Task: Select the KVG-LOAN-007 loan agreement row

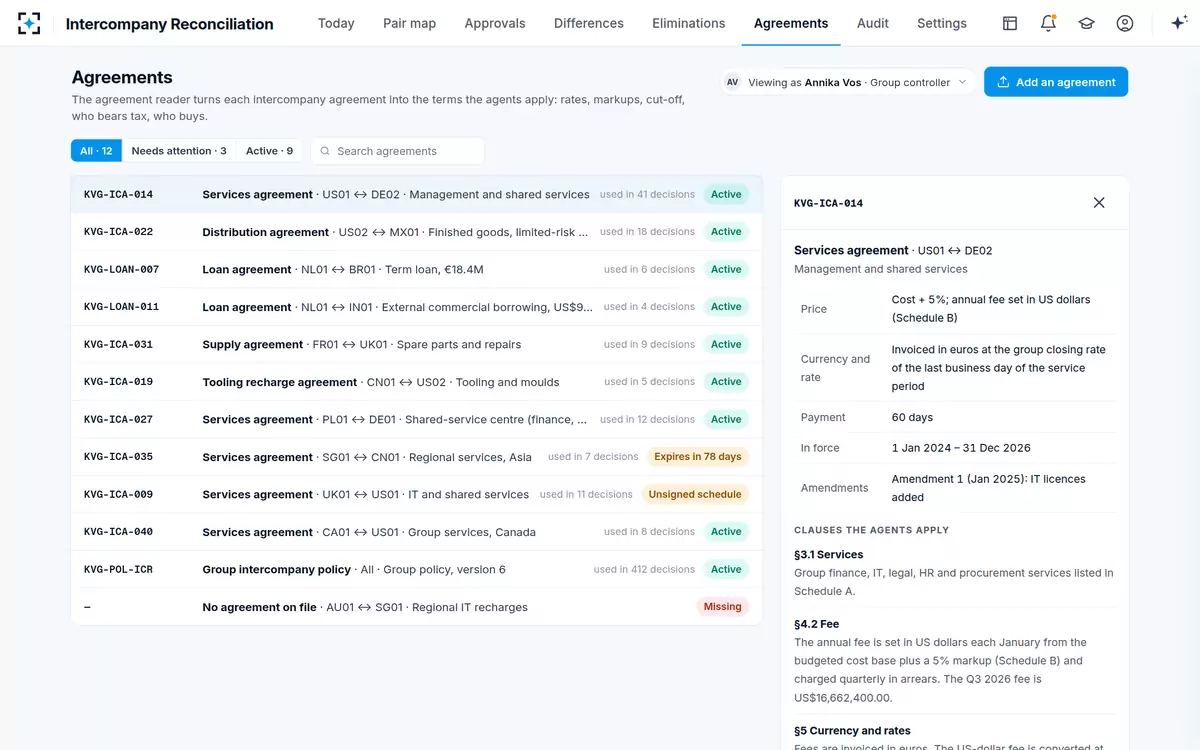Action: (x=416, y=269)
